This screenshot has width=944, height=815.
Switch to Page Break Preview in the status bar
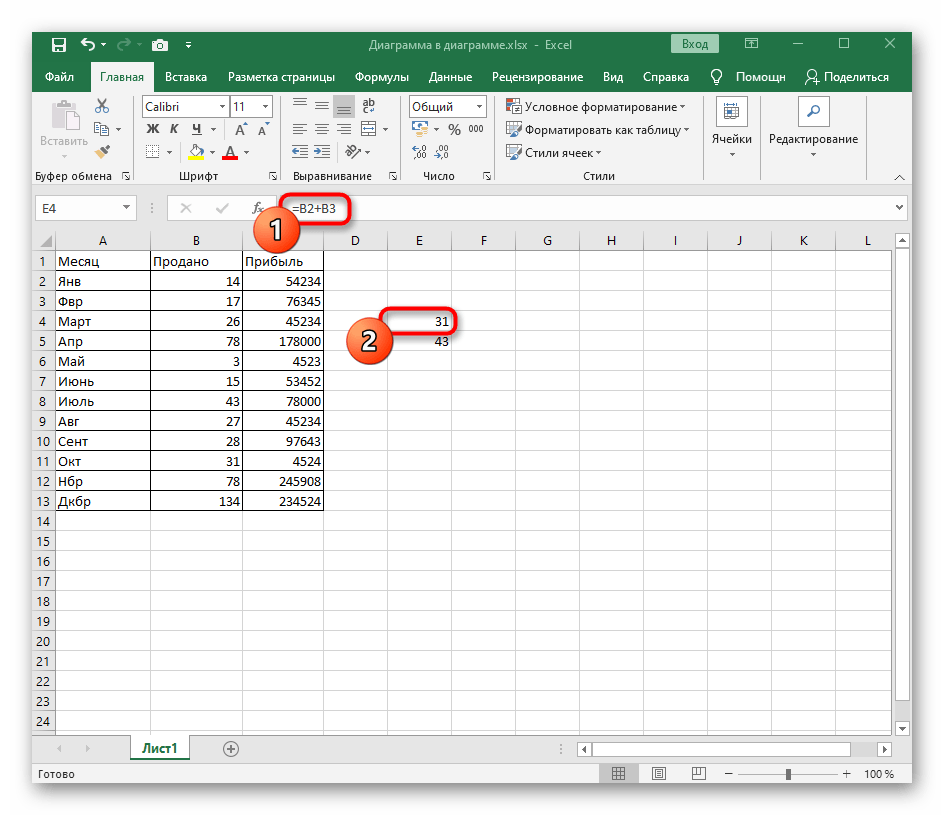pos(698,773)
